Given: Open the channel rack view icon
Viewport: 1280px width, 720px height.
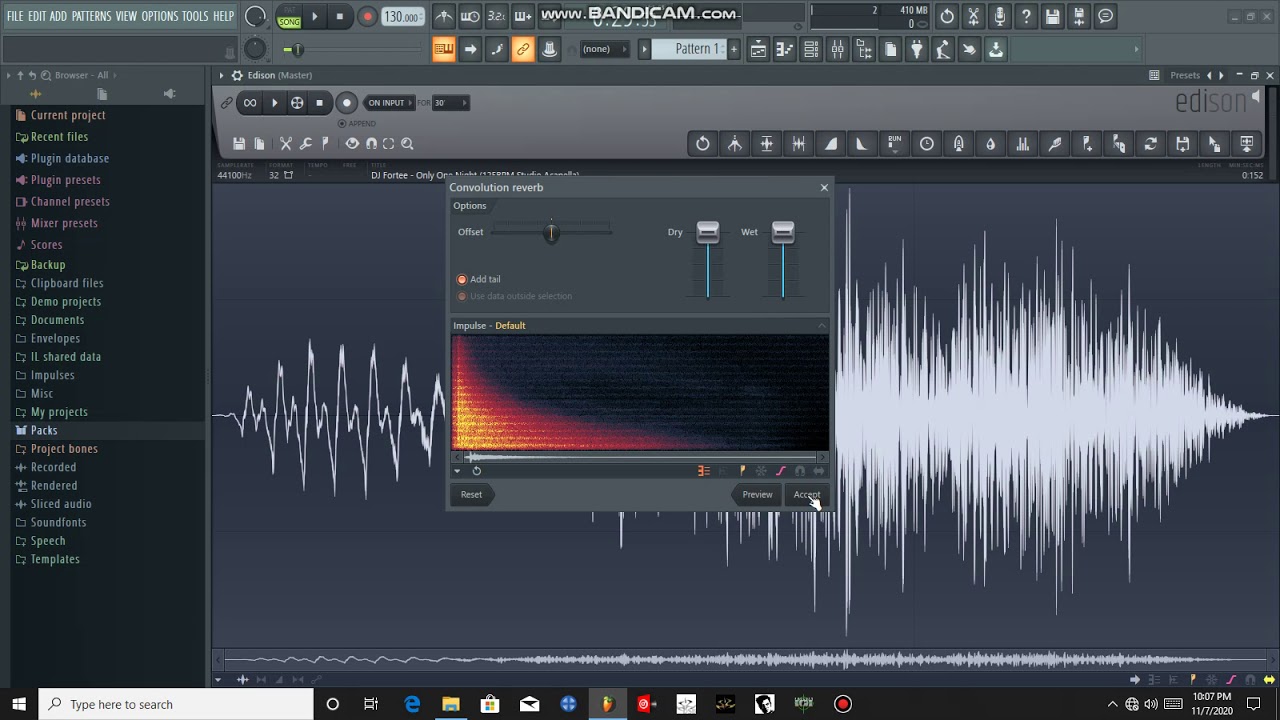Looking at the screenshot, I should point(811,49).
